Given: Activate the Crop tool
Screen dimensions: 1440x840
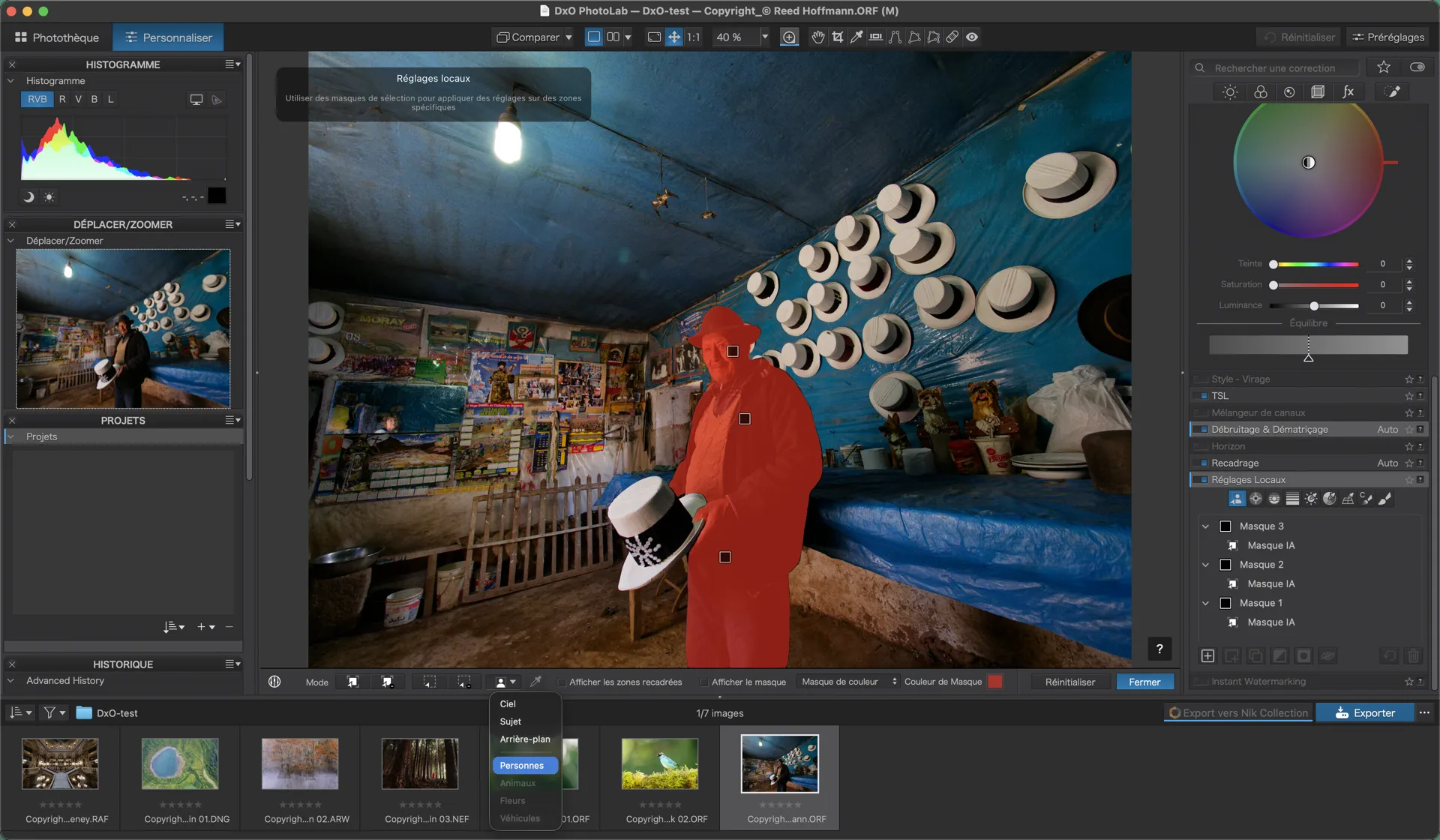Looking at the screenshot, I should point(838,37).
